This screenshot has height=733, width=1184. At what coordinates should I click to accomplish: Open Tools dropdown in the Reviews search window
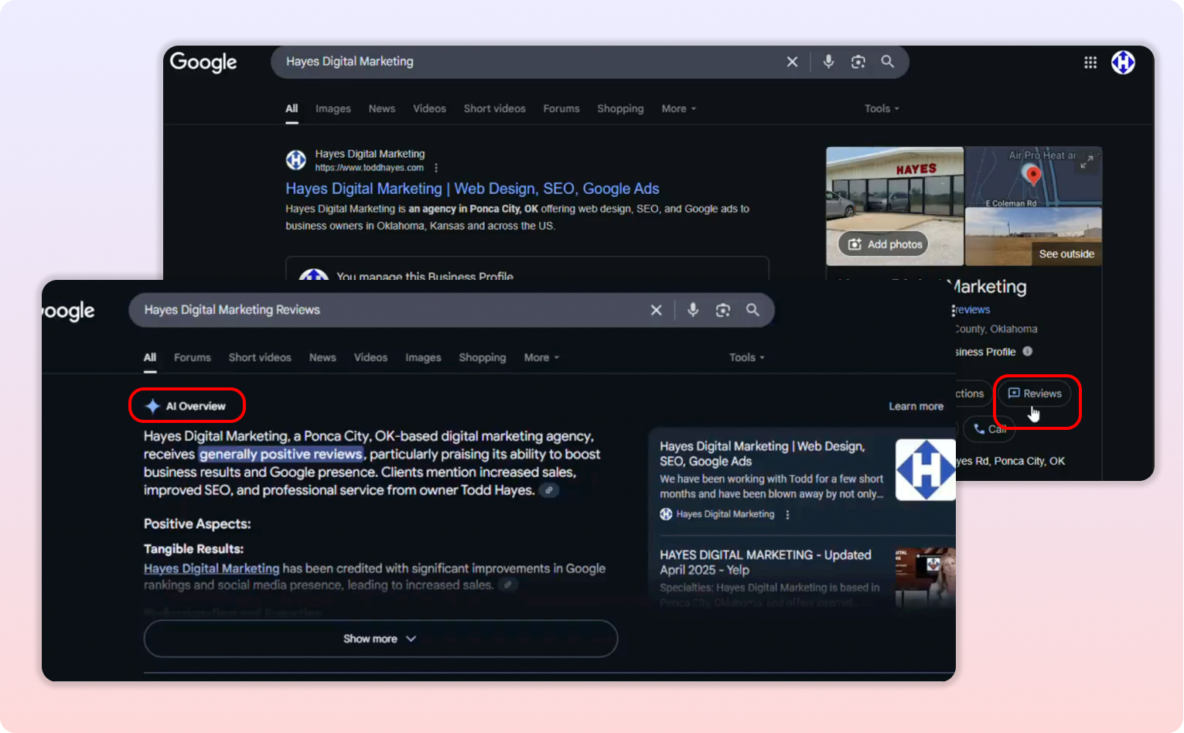pos(746,358)
